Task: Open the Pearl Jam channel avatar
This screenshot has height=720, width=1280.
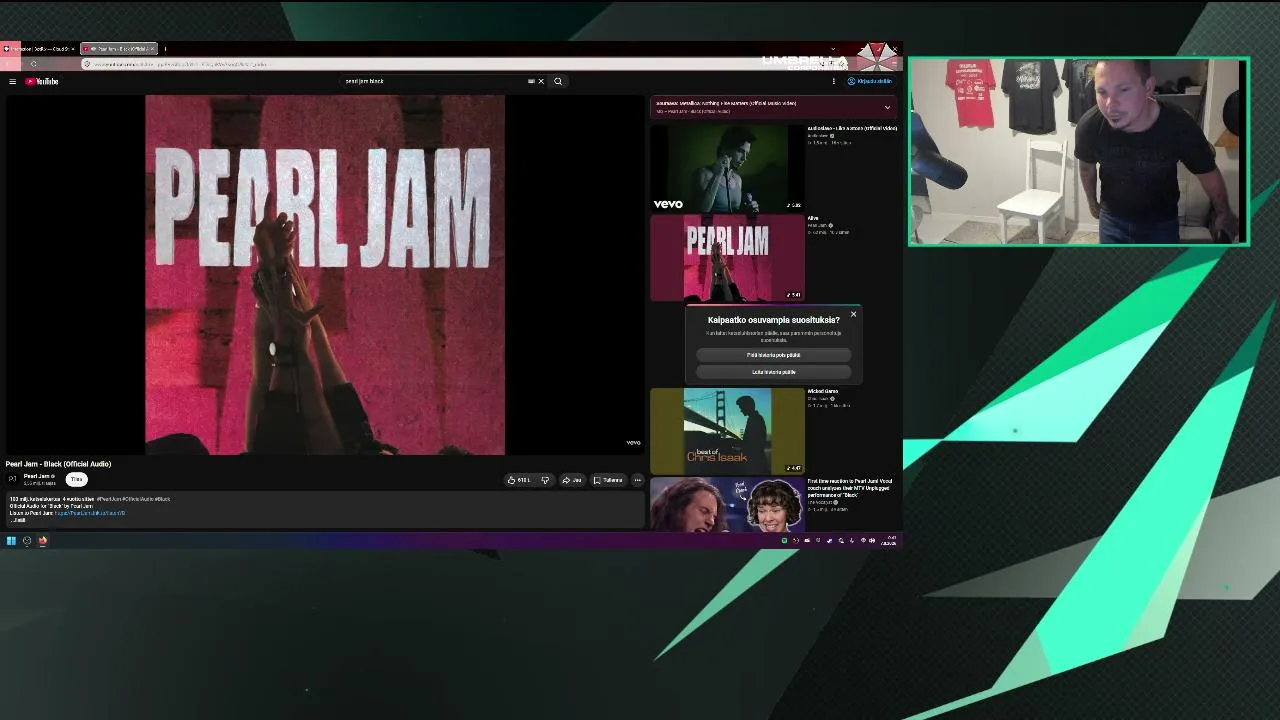Action: click(13, 480)
